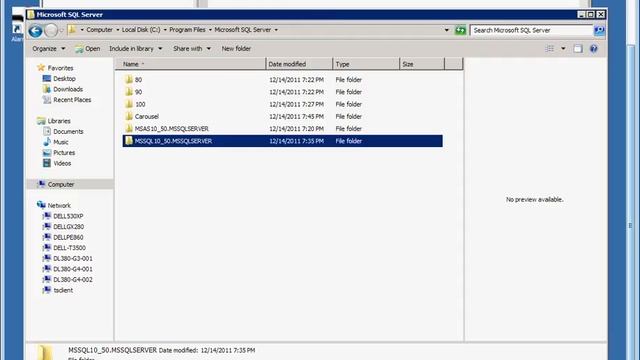
Task: Open the Organize menu
Action: click(49, 49)
